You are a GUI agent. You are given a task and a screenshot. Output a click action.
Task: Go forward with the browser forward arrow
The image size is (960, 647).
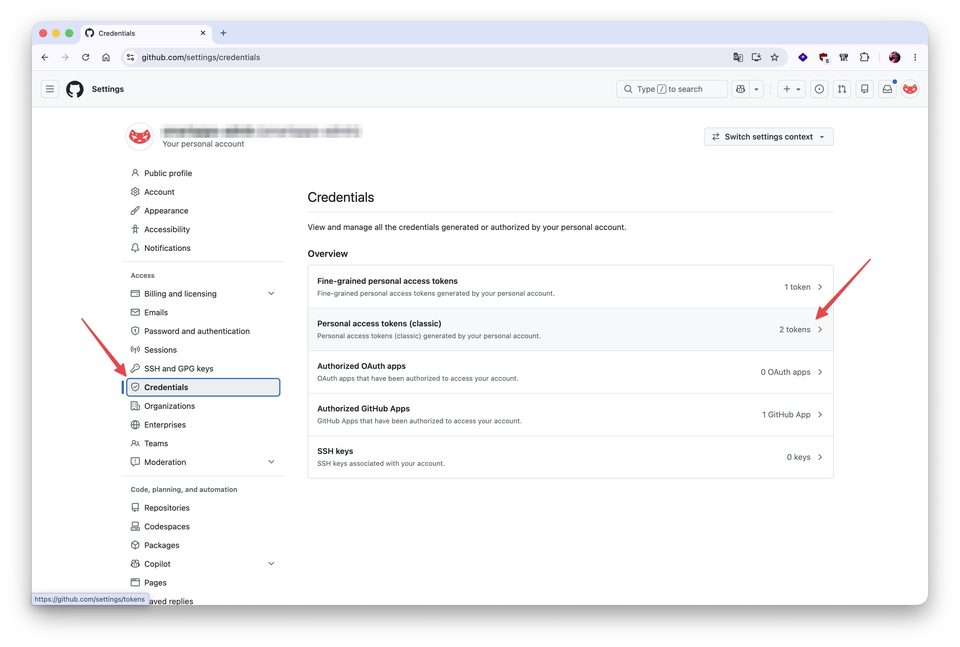tap(65, 57)
